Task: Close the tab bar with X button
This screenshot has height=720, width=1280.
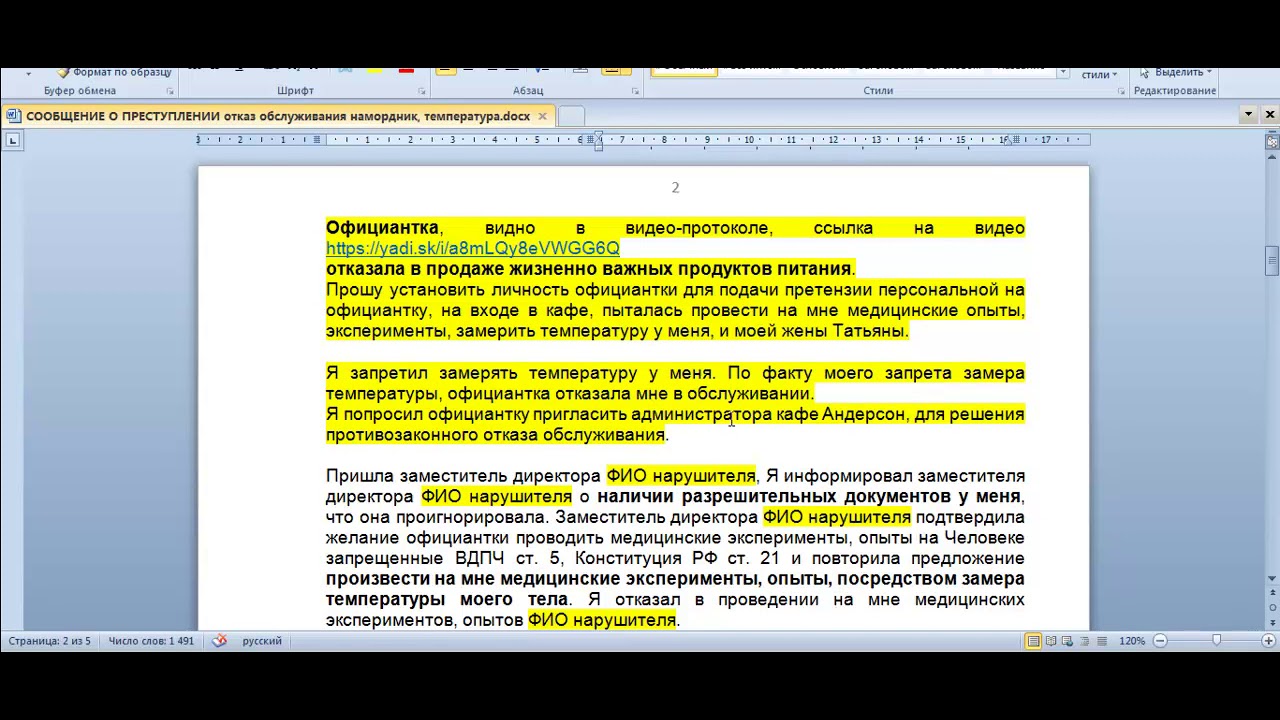Action: pos(1270,115)
